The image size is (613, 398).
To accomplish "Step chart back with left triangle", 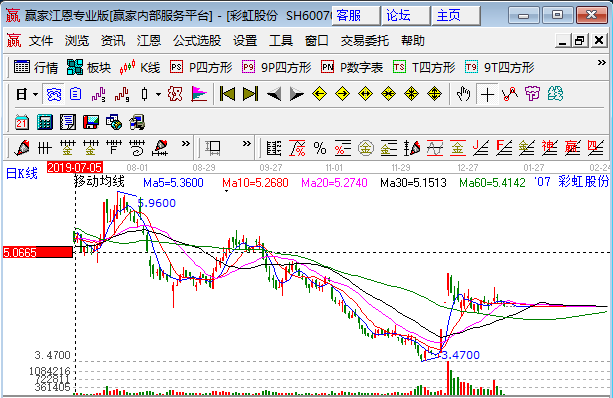I will click(x=274, y=94).
